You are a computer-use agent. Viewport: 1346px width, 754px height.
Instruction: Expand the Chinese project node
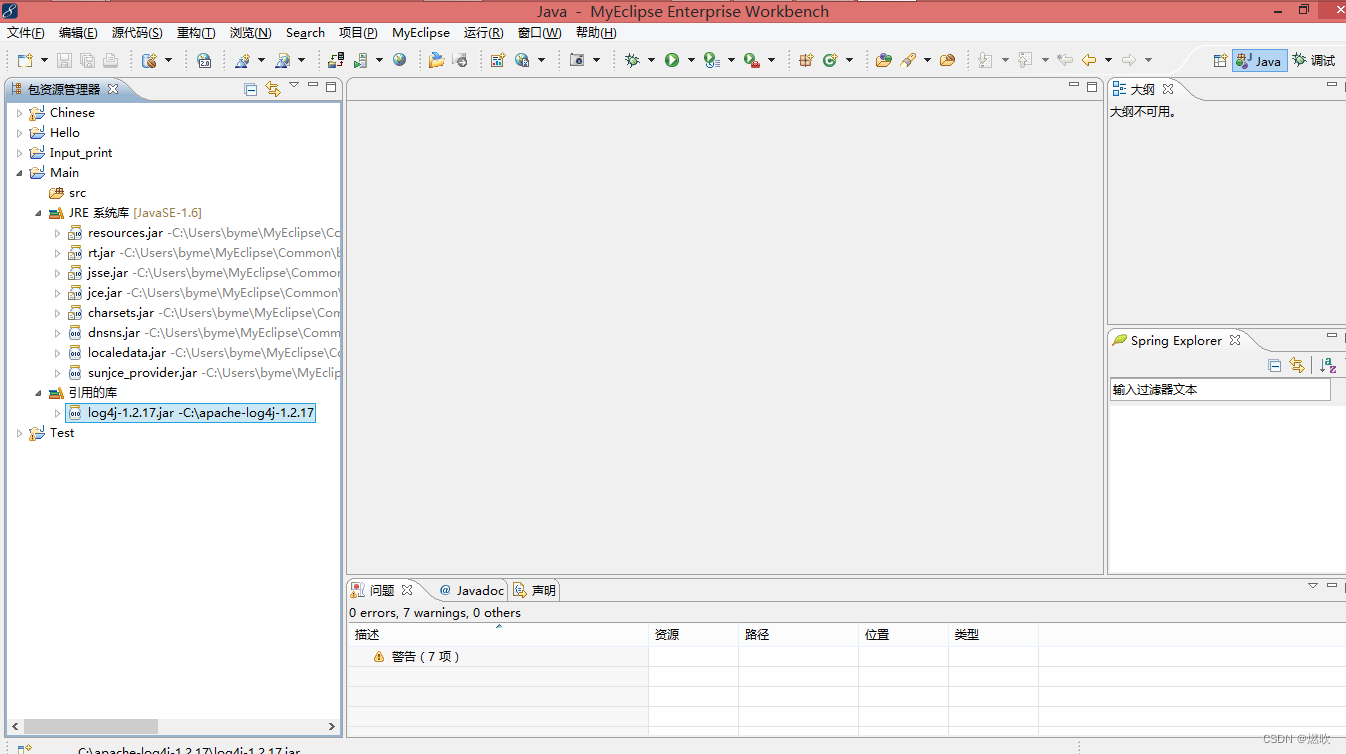click(x=19, y=113)
